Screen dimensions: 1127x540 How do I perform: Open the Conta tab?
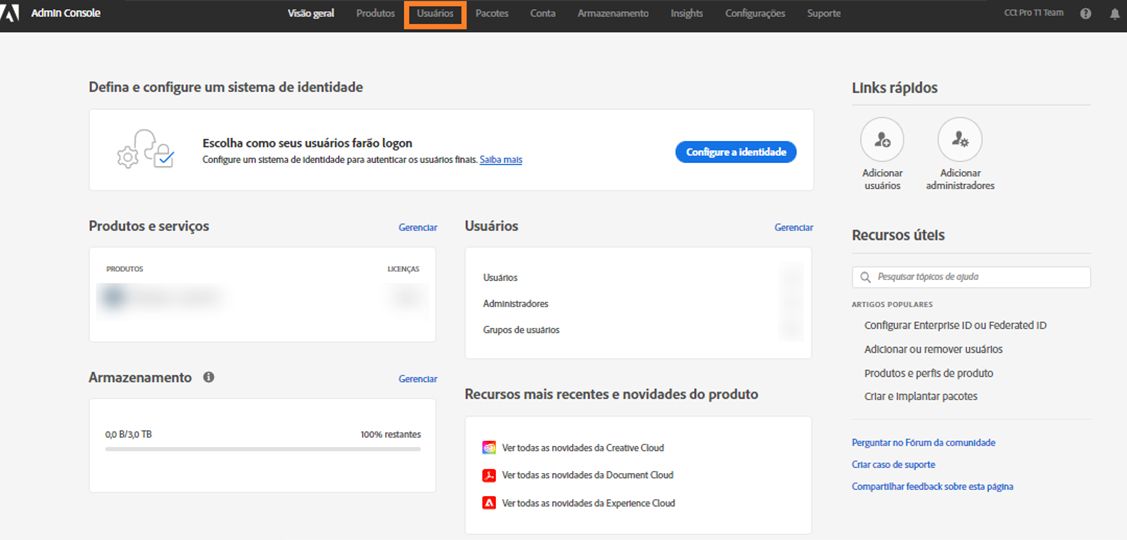coord(543,14)
